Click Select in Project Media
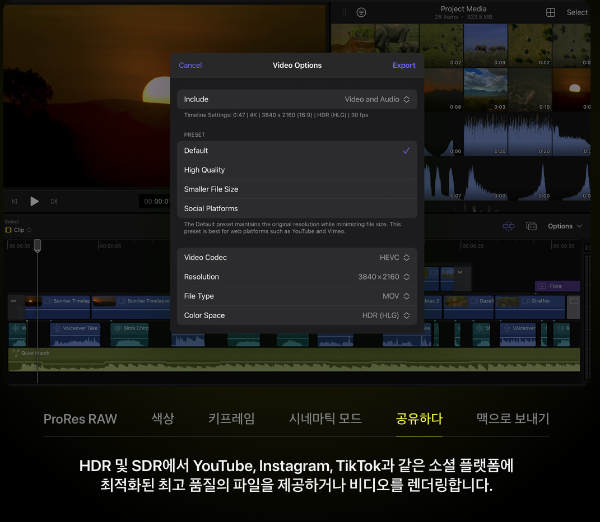The image size is (600, 522). pos(577,13)
